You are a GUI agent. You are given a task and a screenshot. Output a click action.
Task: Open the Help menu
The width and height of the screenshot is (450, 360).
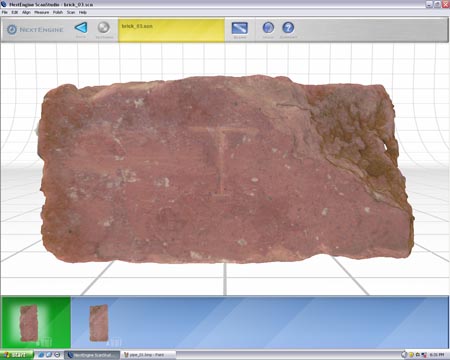click(83, 12)
